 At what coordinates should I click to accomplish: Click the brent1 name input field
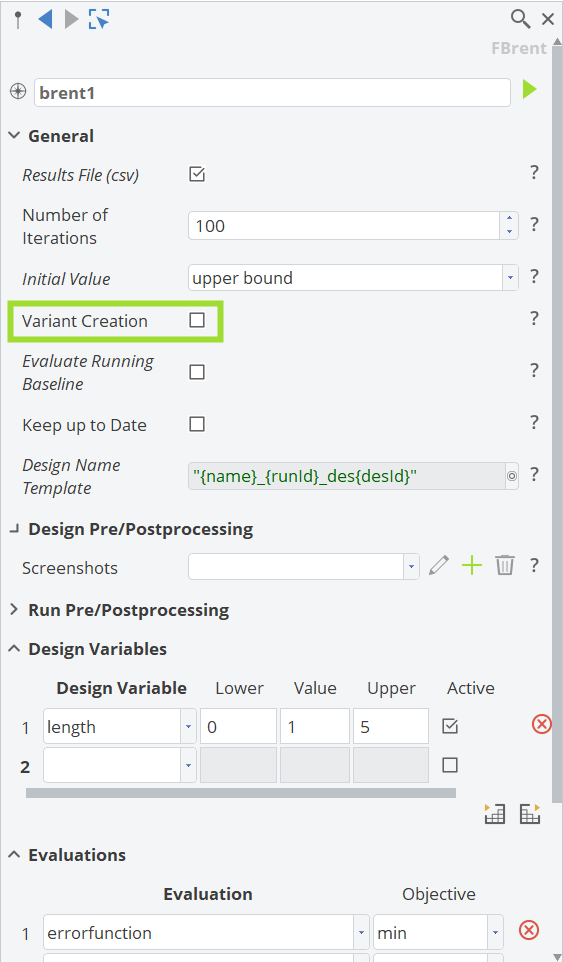pyautogui.click(x=272, y=93)
